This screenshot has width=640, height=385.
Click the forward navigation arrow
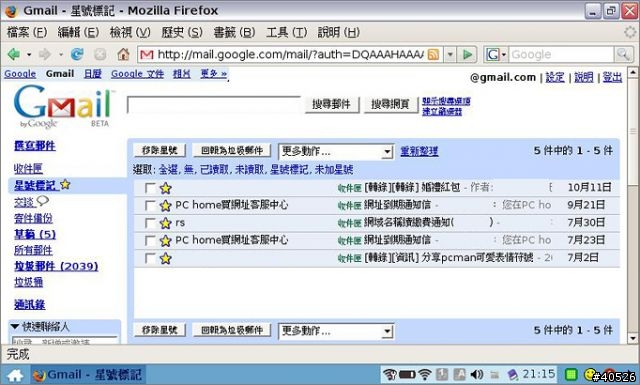click(x=44, y=54)
